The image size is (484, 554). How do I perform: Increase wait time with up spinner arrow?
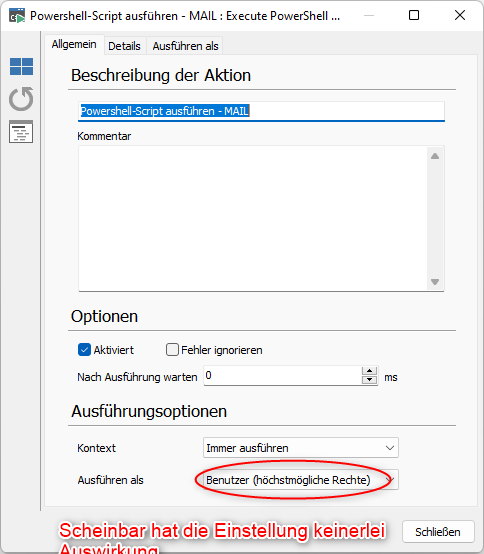point(370,371)
